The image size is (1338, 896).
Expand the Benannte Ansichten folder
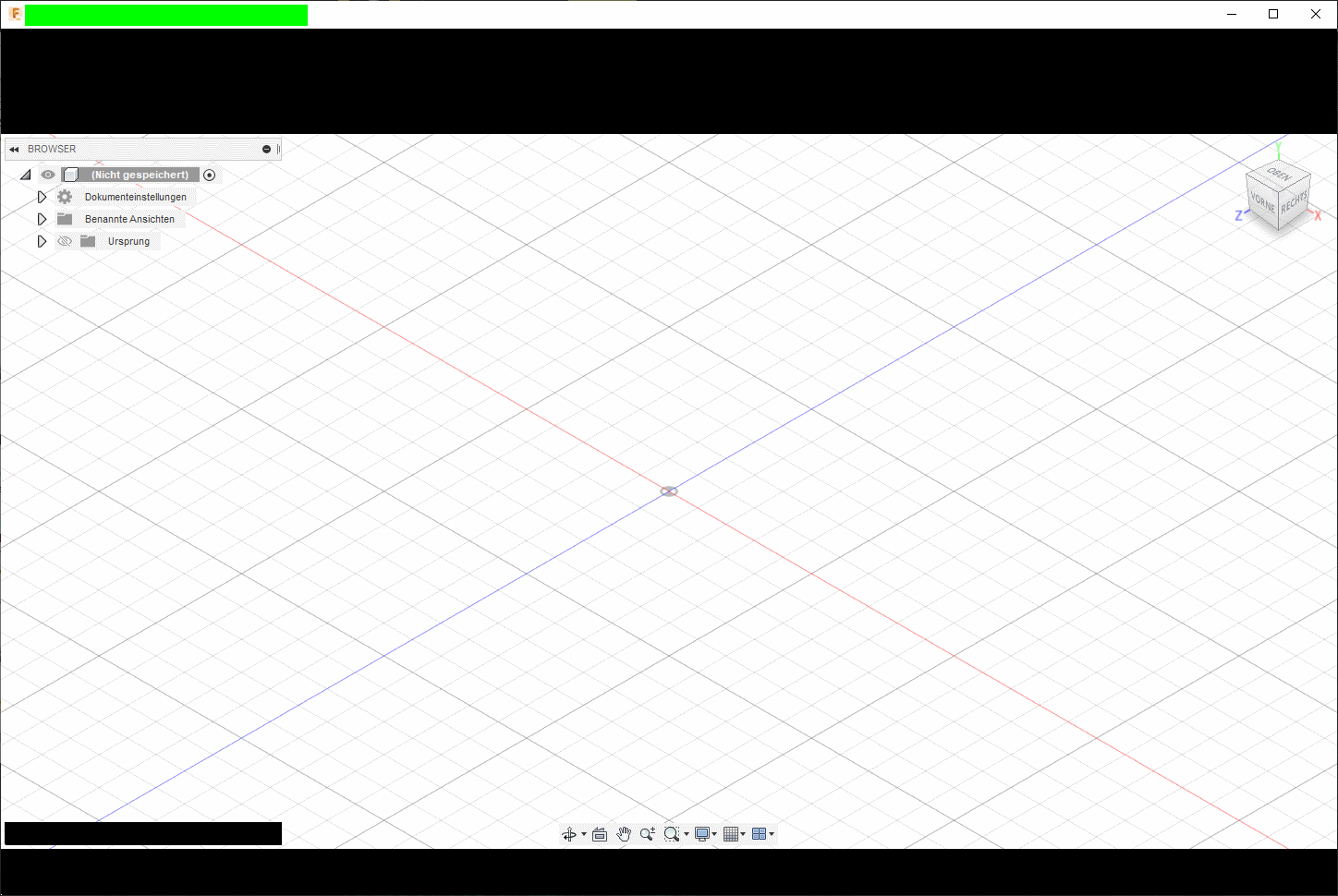[x=42, y=219]
